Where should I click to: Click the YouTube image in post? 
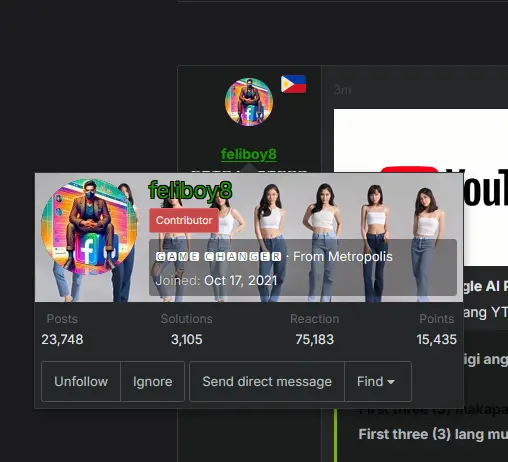[x=421, y=187]
